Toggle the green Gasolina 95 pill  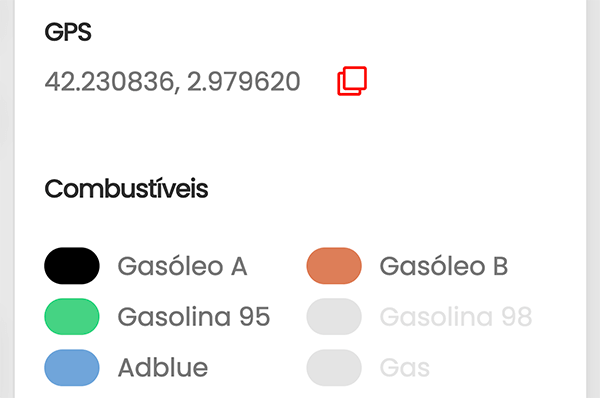click(72, 316)
